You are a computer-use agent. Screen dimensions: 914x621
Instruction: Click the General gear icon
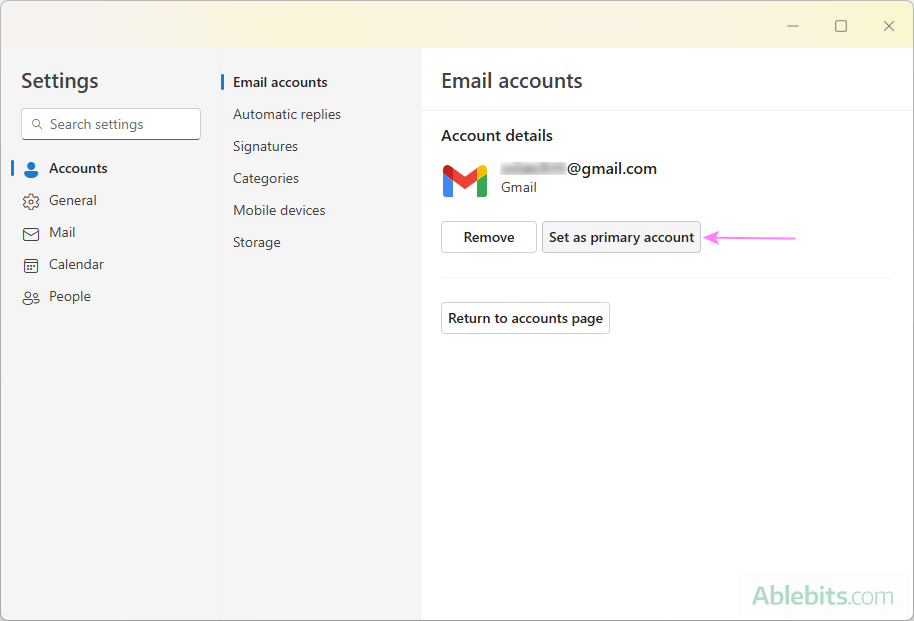click(x=31, y=201)
